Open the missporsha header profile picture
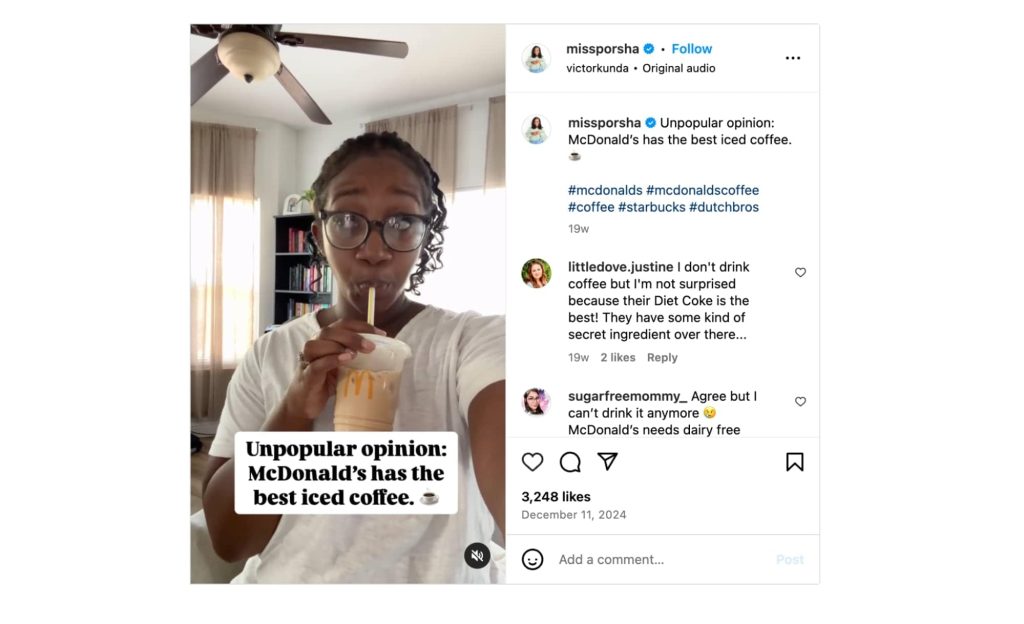This screenshot has width=1024, height=624. [x=536, y=58]
